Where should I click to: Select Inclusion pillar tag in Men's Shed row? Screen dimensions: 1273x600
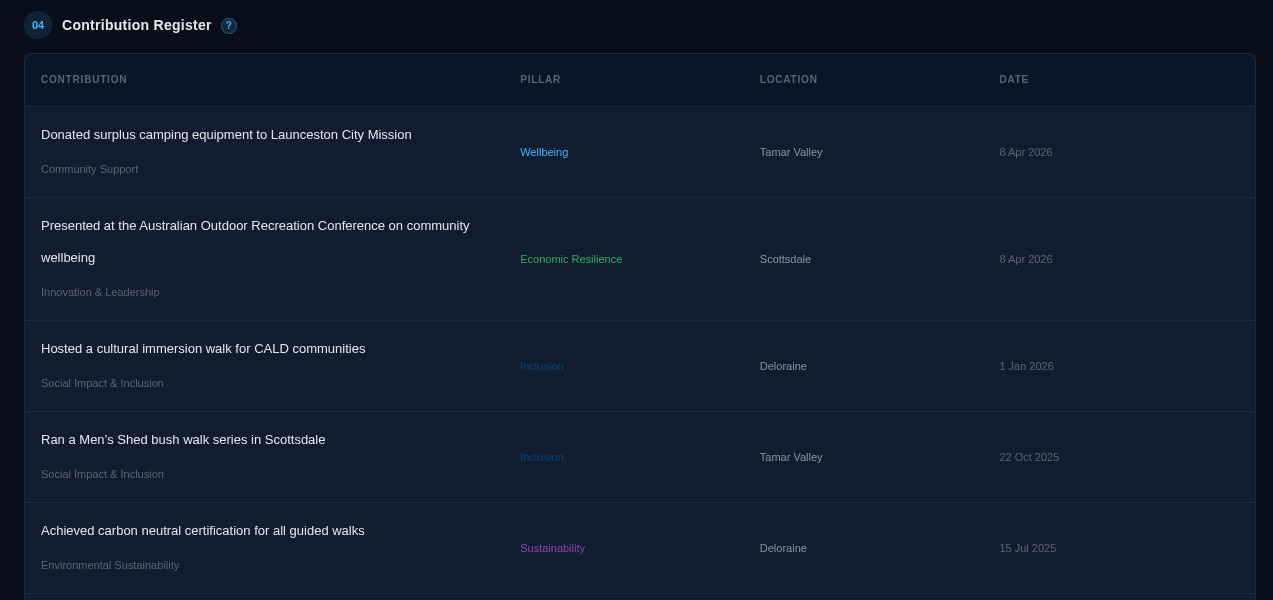point(542,457)
